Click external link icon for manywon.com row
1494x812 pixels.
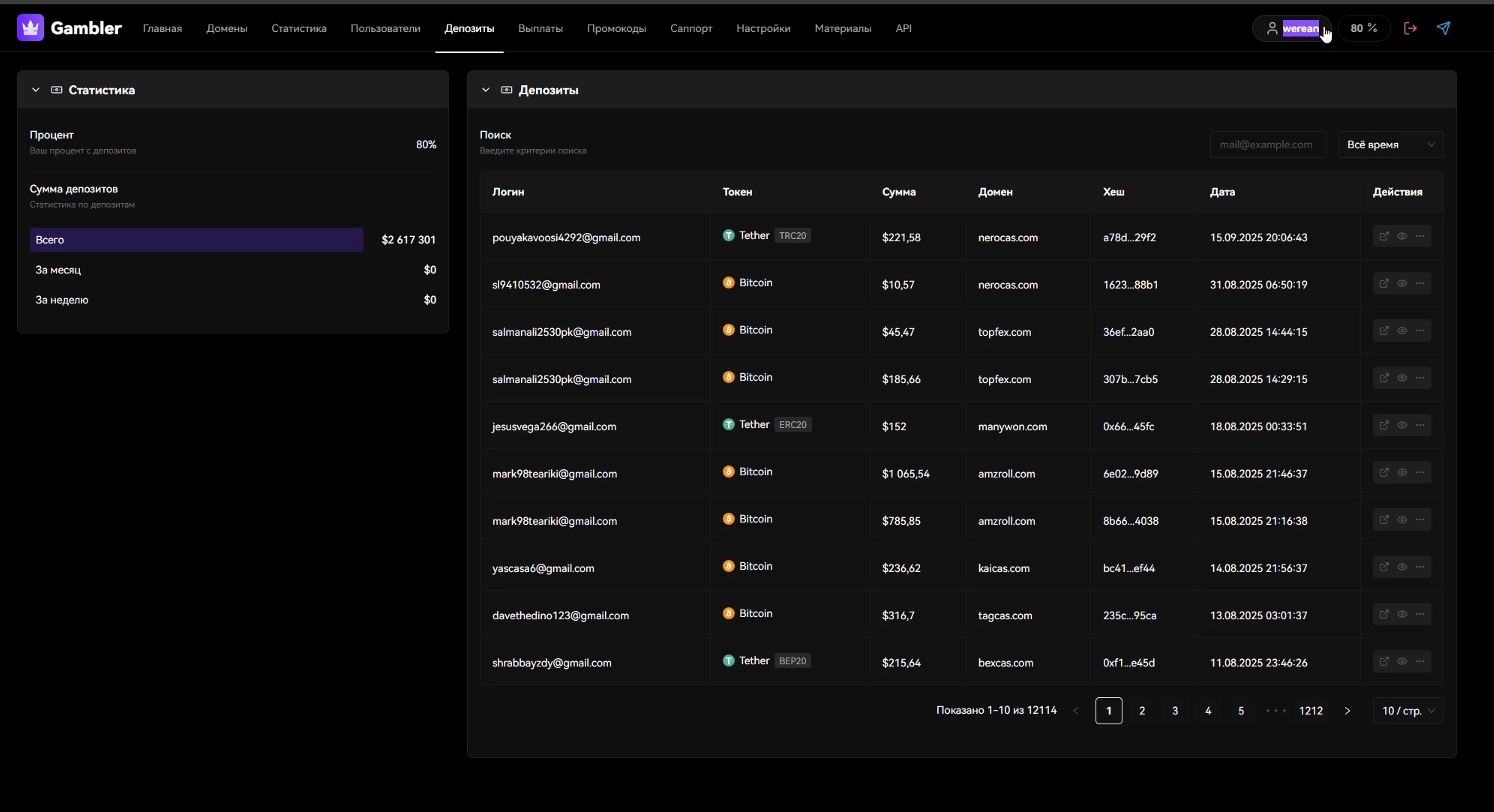(x=1384, y=426)
